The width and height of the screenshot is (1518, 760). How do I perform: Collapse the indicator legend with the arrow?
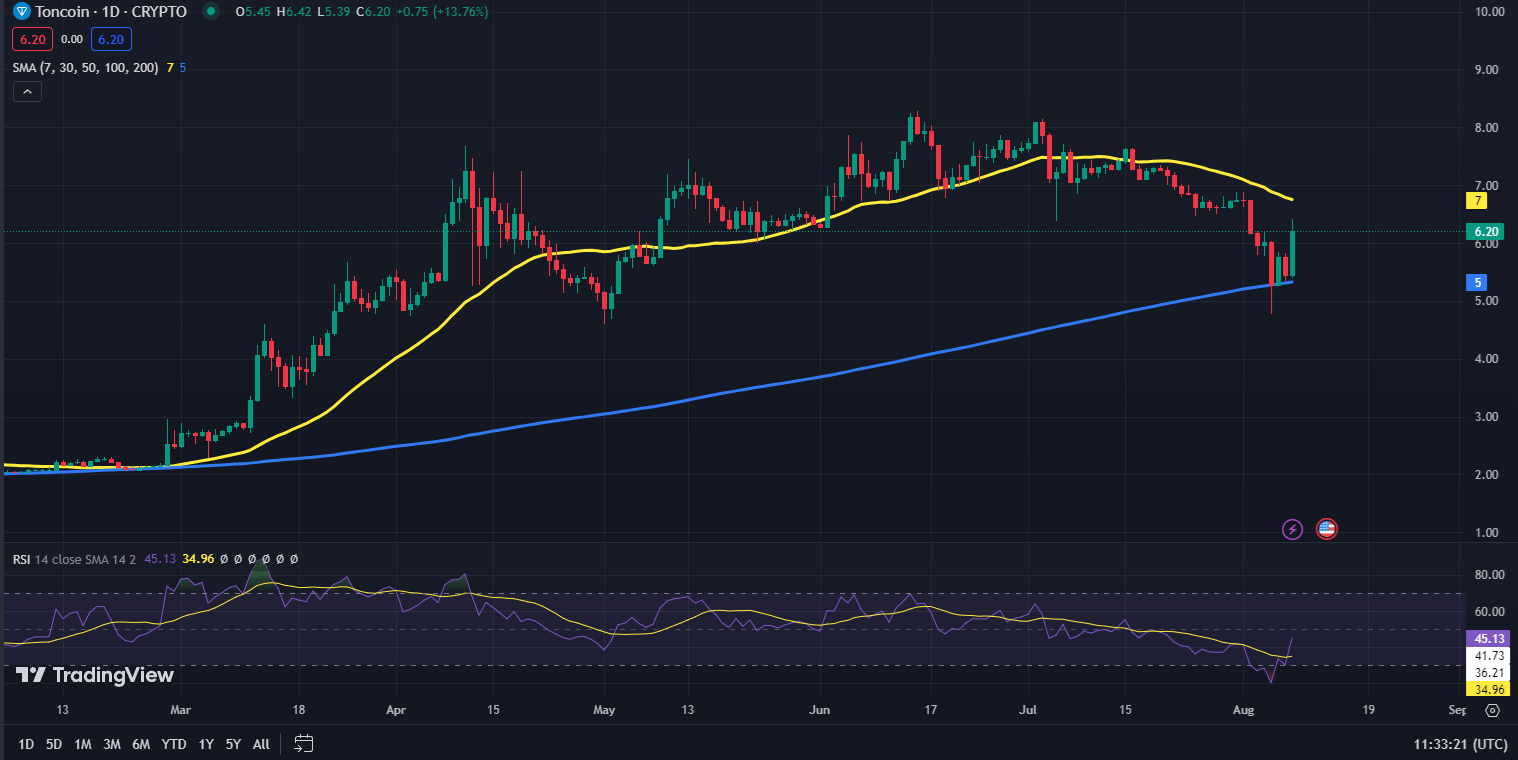click(27, 92)
